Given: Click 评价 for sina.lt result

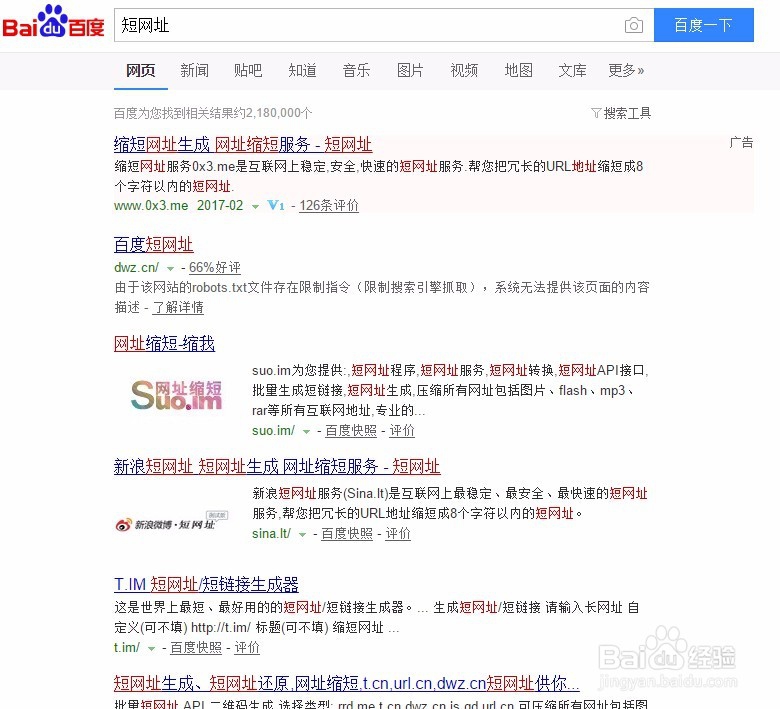Looking at the screenshot, I should [x=397, y=533].
